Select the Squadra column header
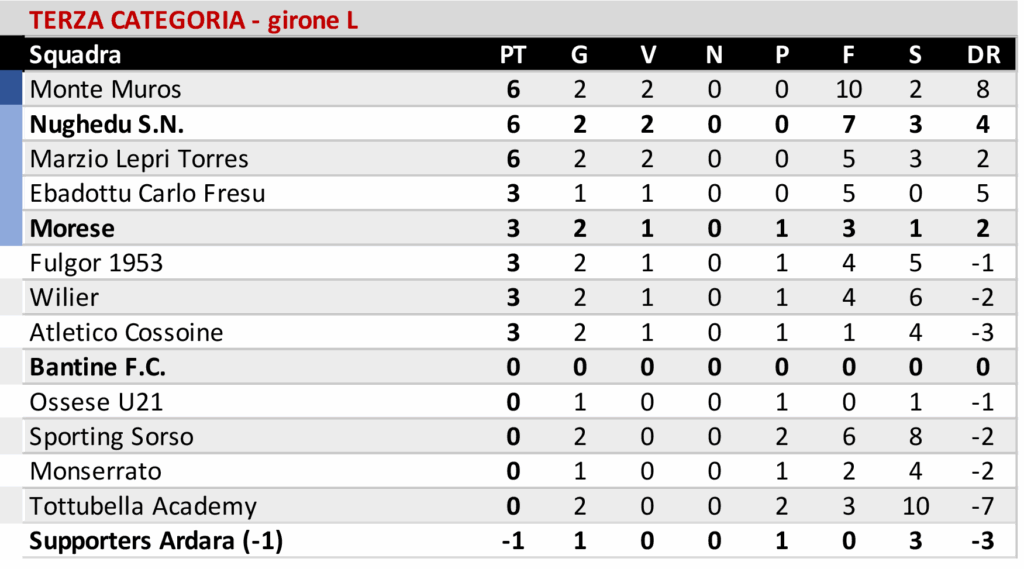 tap(75, 55)
